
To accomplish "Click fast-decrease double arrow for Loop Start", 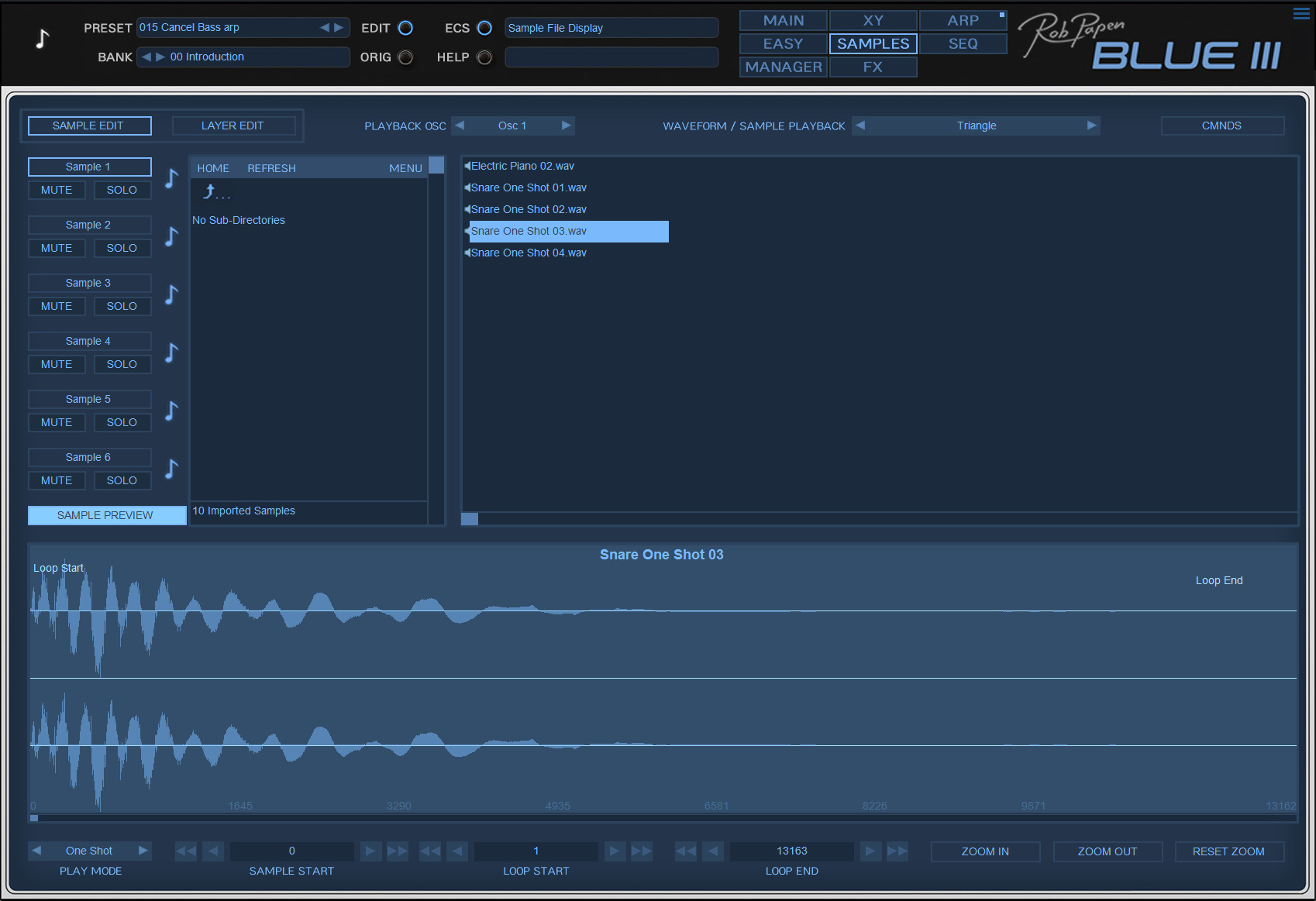I will pyautogui.click(x=430, y=851).
